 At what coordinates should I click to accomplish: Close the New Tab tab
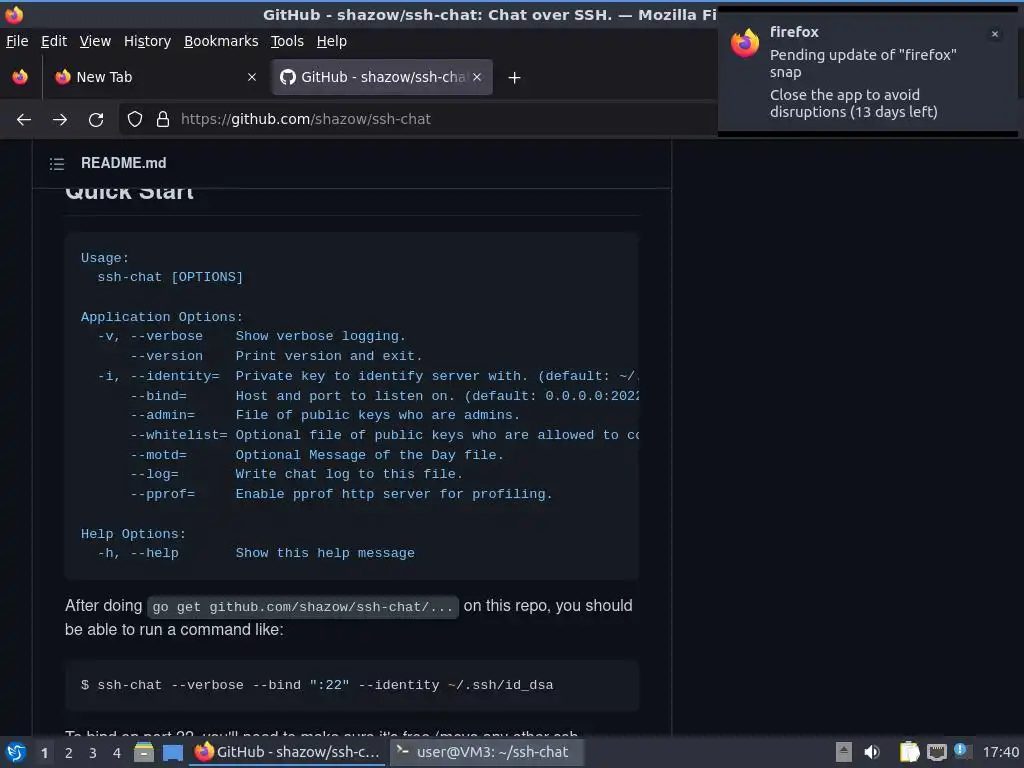click(252, 77)
